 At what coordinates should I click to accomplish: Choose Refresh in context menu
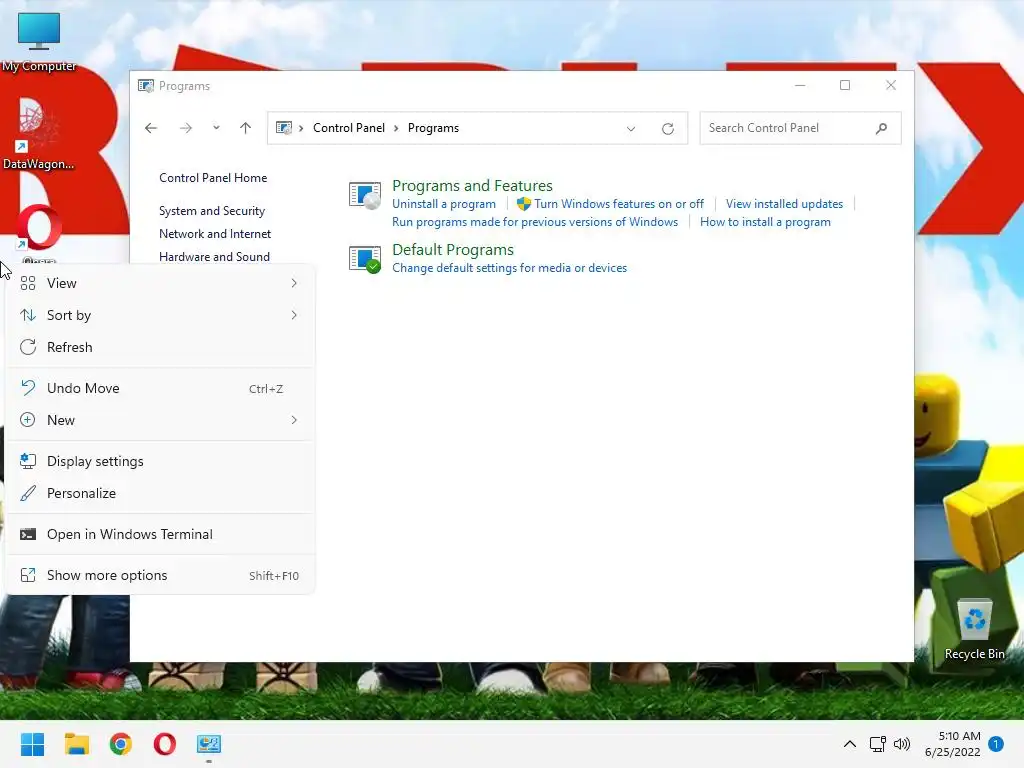coord(160,347)
